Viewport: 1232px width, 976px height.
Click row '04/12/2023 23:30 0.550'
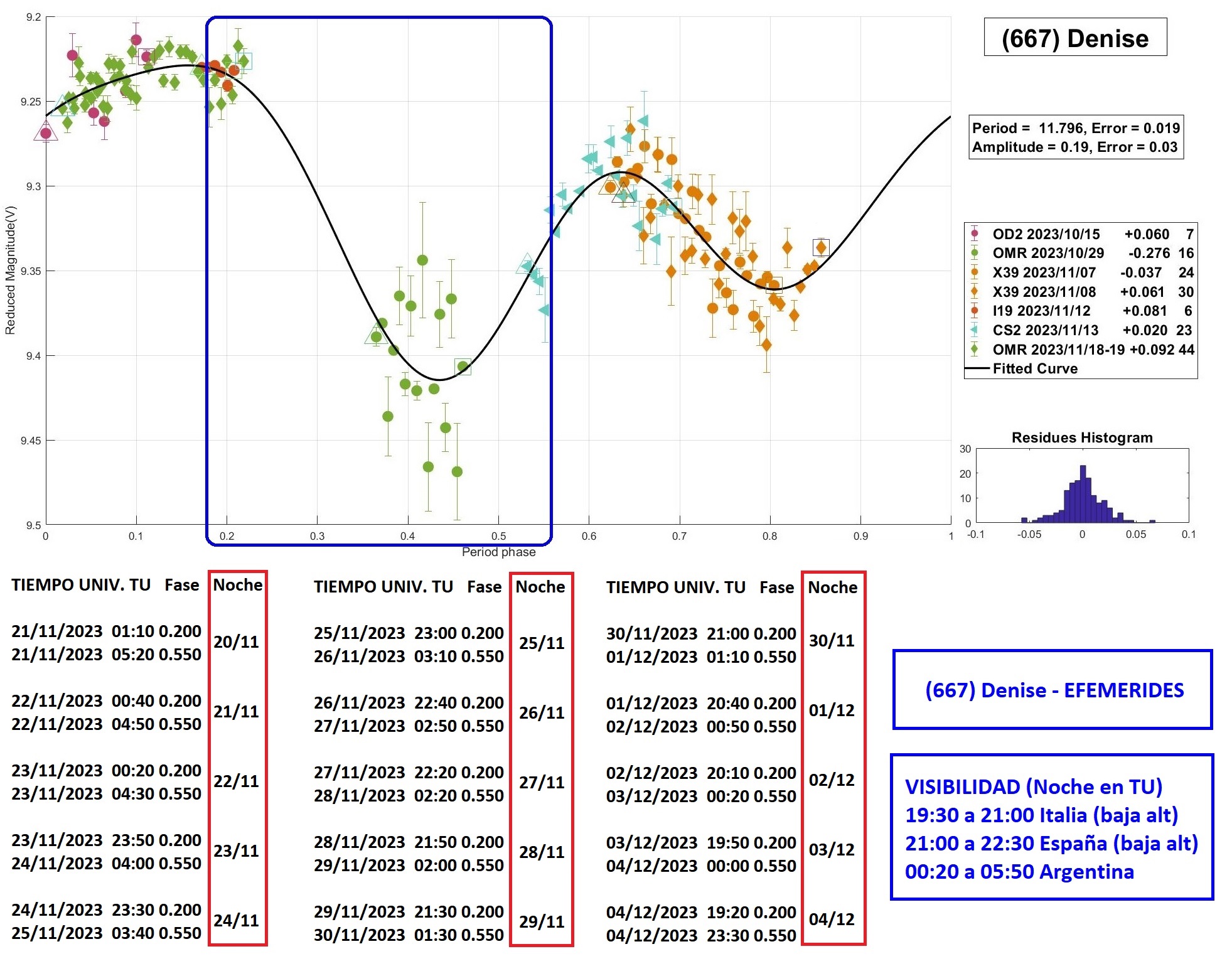[701, 935]
